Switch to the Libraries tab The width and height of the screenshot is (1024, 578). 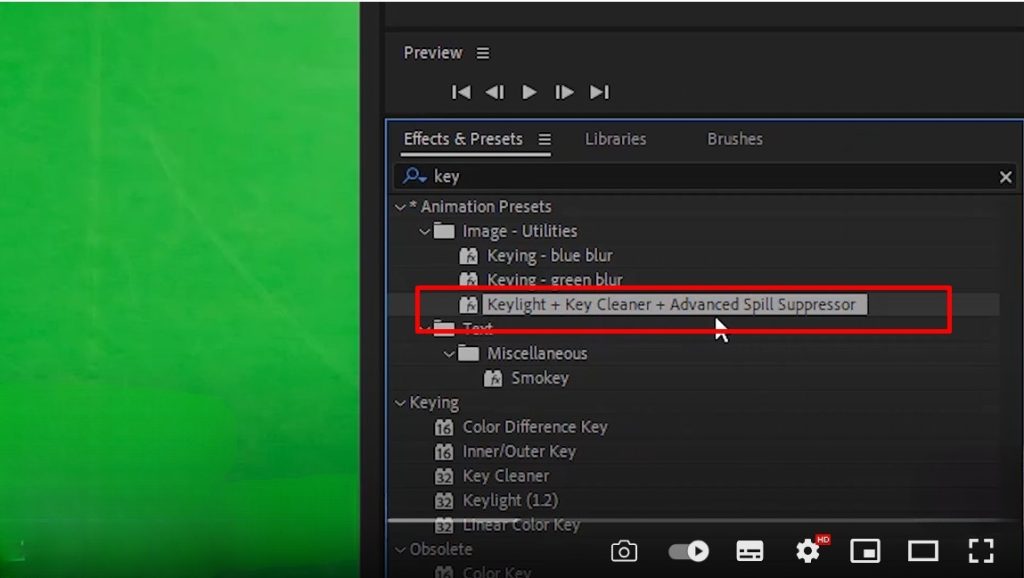[614, 139]
